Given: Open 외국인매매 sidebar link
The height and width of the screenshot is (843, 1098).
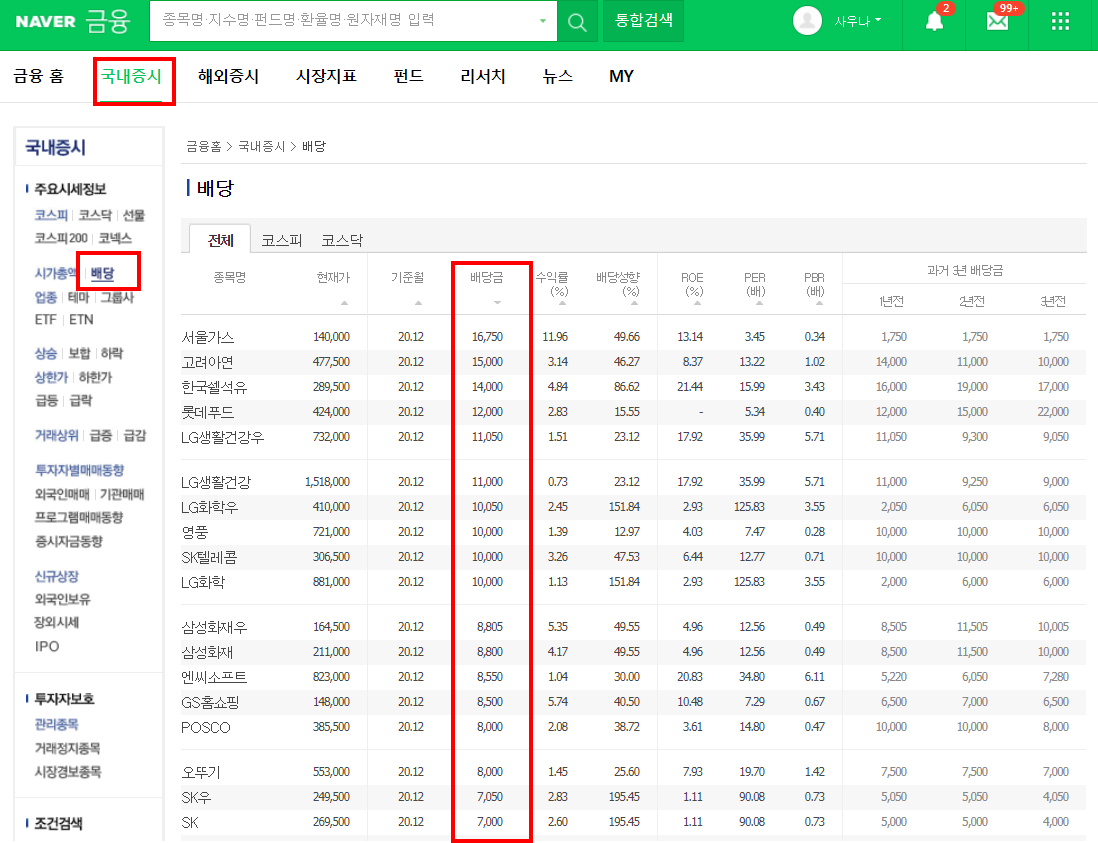Looking at the screenshot, I should click(x=62, y=494).
